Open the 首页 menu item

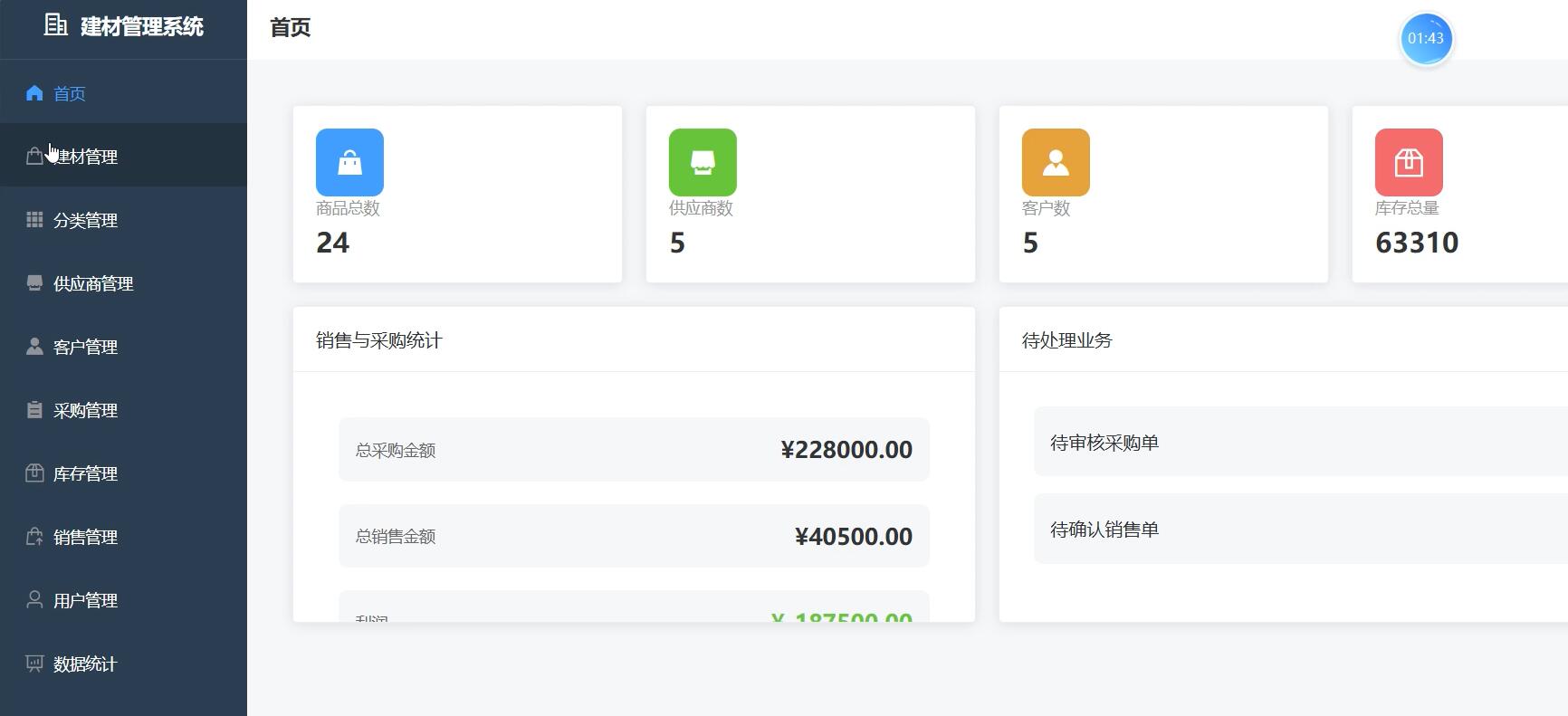(x=123, y=93)
